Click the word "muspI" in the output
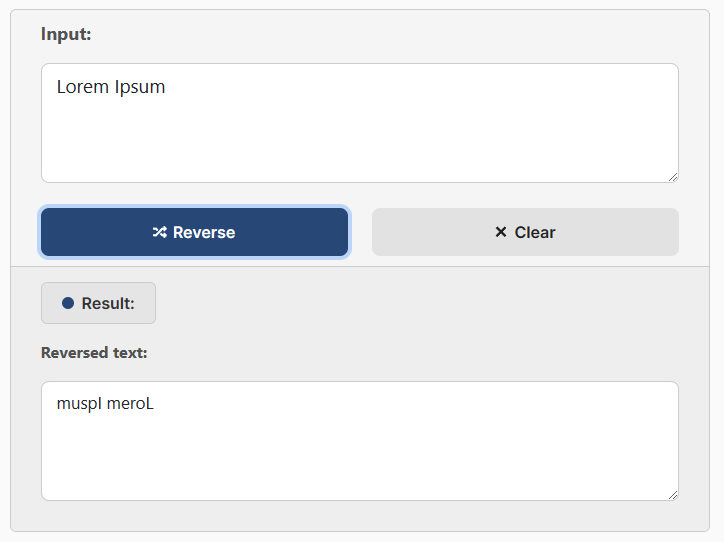724x542 pixels. tap(79, 404)
